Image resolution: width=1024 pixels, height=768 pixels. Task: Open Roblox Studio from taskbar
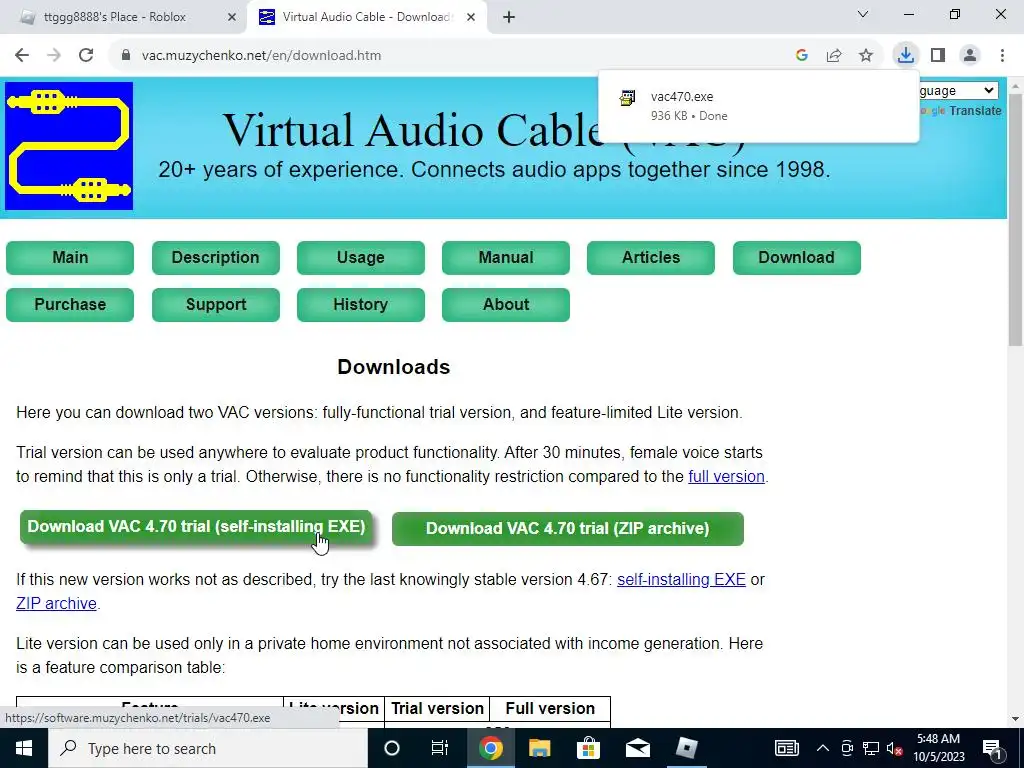pos(686,748)
